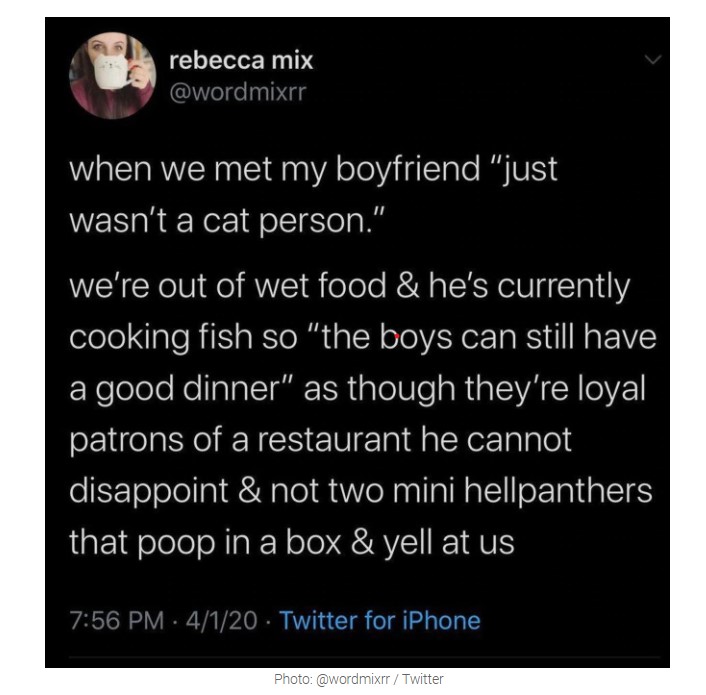Viewport: 706px width, 695px height.
Task: Expand the tweet options chevron menu
Action: point(652,59)
